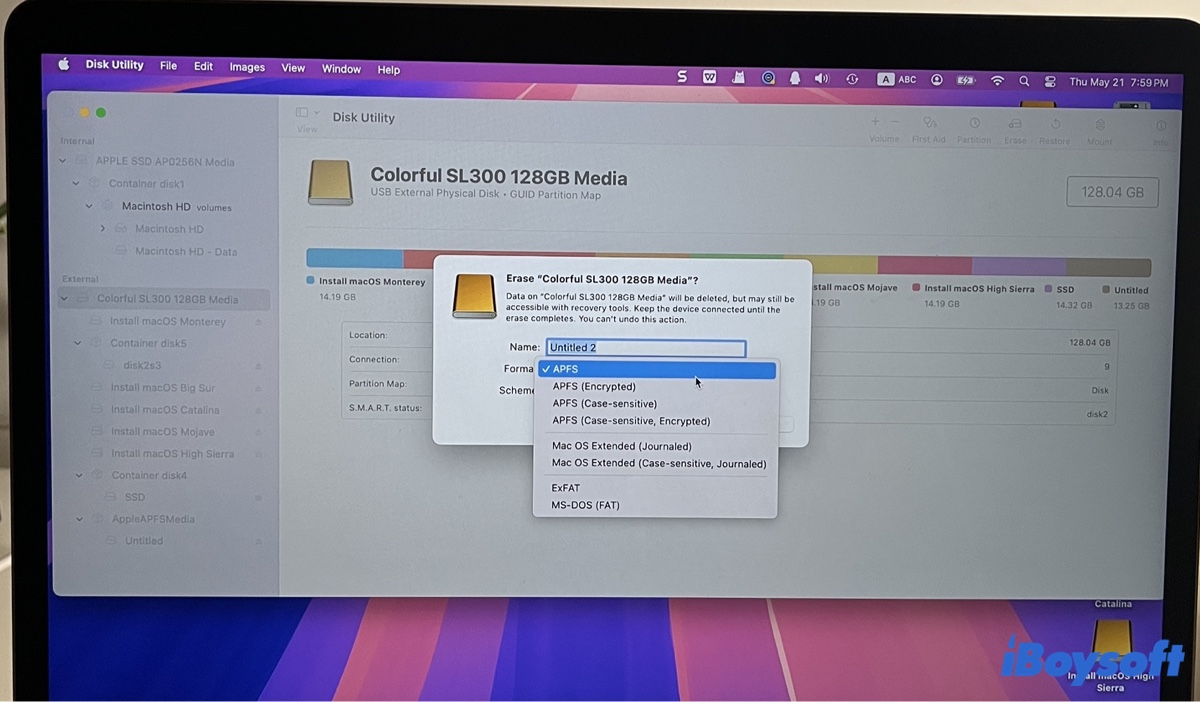Click the date and time in menu bar
The image size is (1200, 702).
click(x=1118, y=82)
